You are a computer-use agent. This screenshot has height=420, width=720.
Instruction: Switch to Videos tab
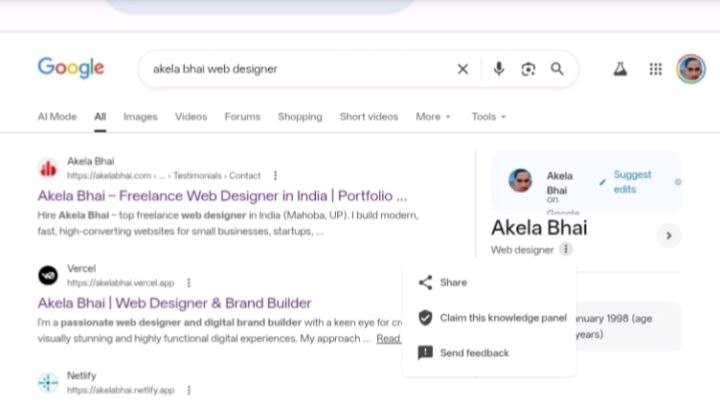click(x=191, y=117)
